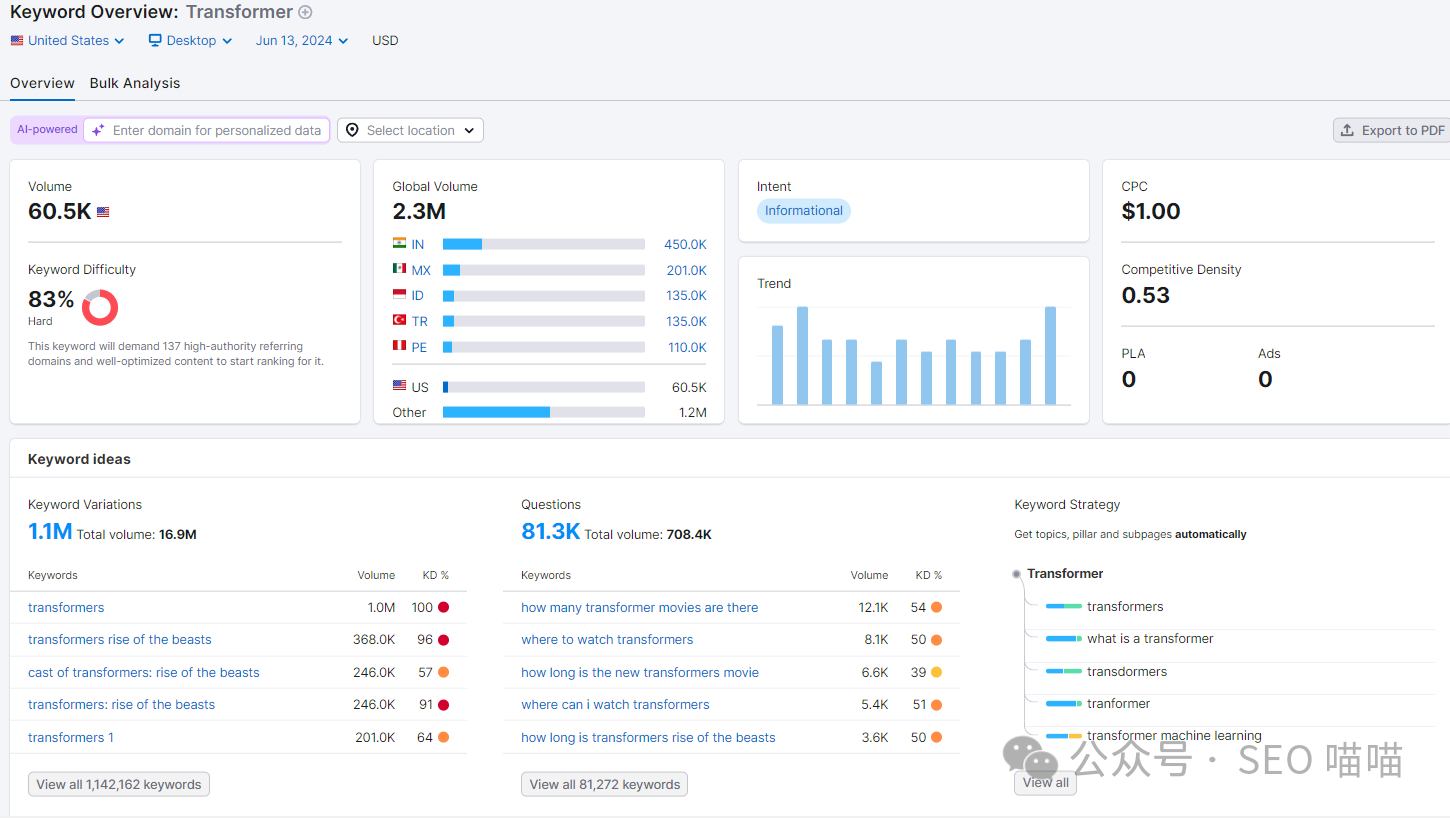Click the Informational intent badge
This screenshot has width=1450, height=818.
coord(803,211)
